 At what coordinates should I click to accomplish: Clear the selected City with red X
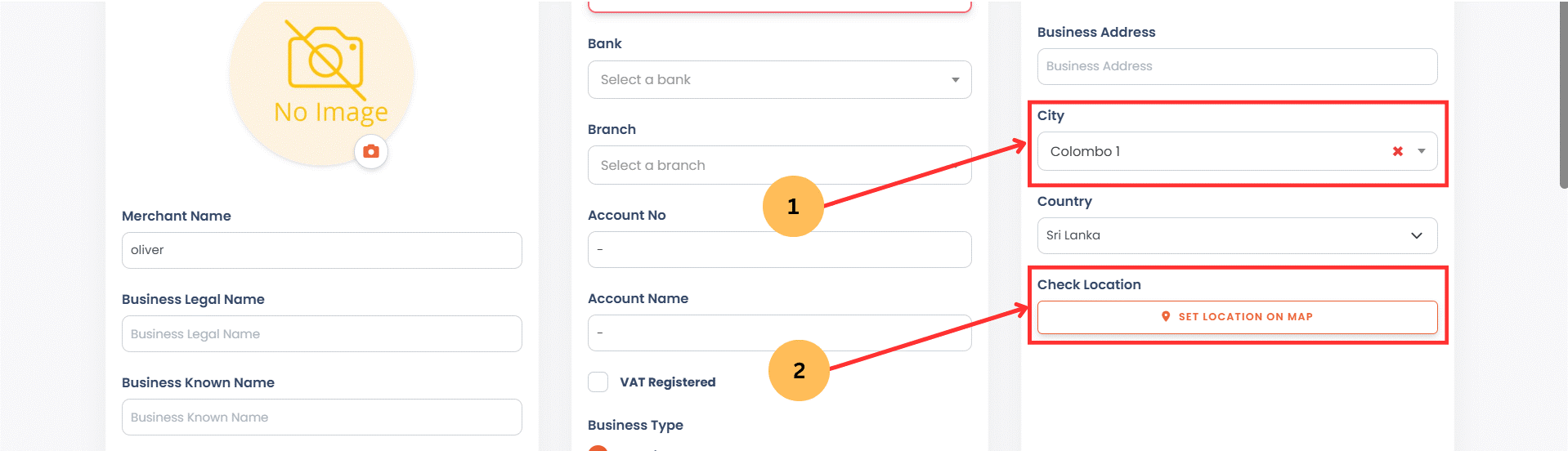(1397, 151)
